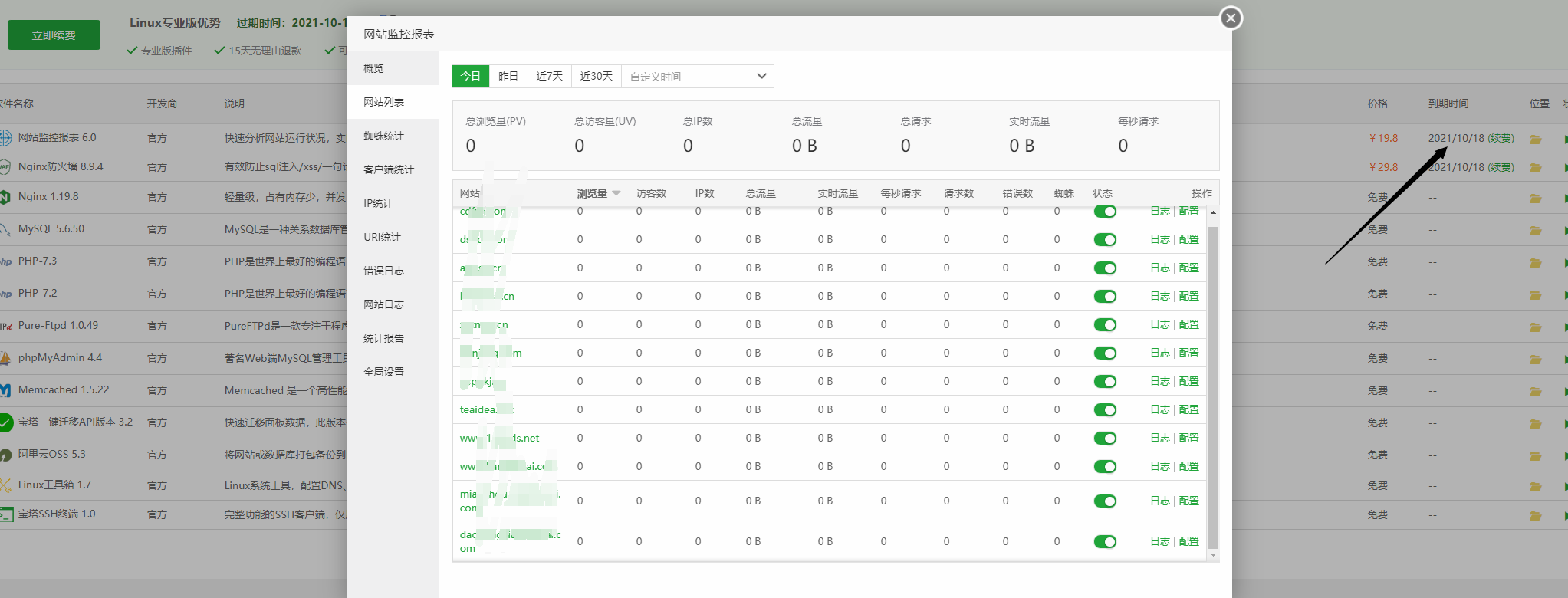This screenshot has height=598, width=1568.
Task: Open the teaidea site link
Action: point(486,409)
